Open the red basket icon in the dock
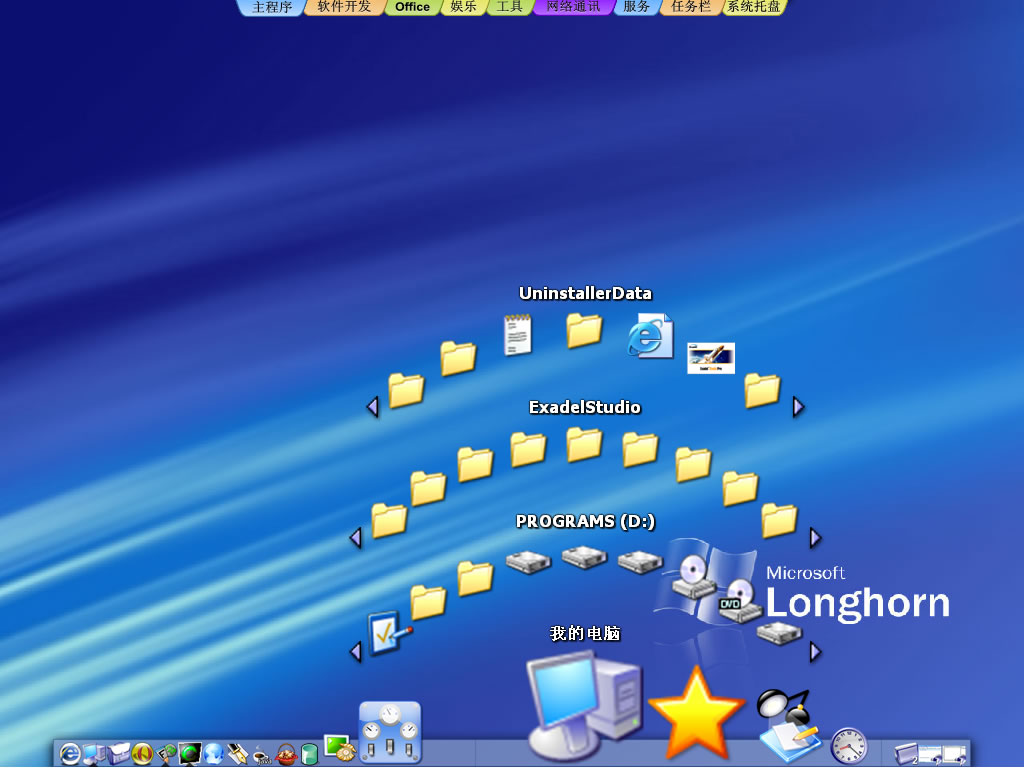Viewport: 1024px width, 768px height. [x=285, y=754]
